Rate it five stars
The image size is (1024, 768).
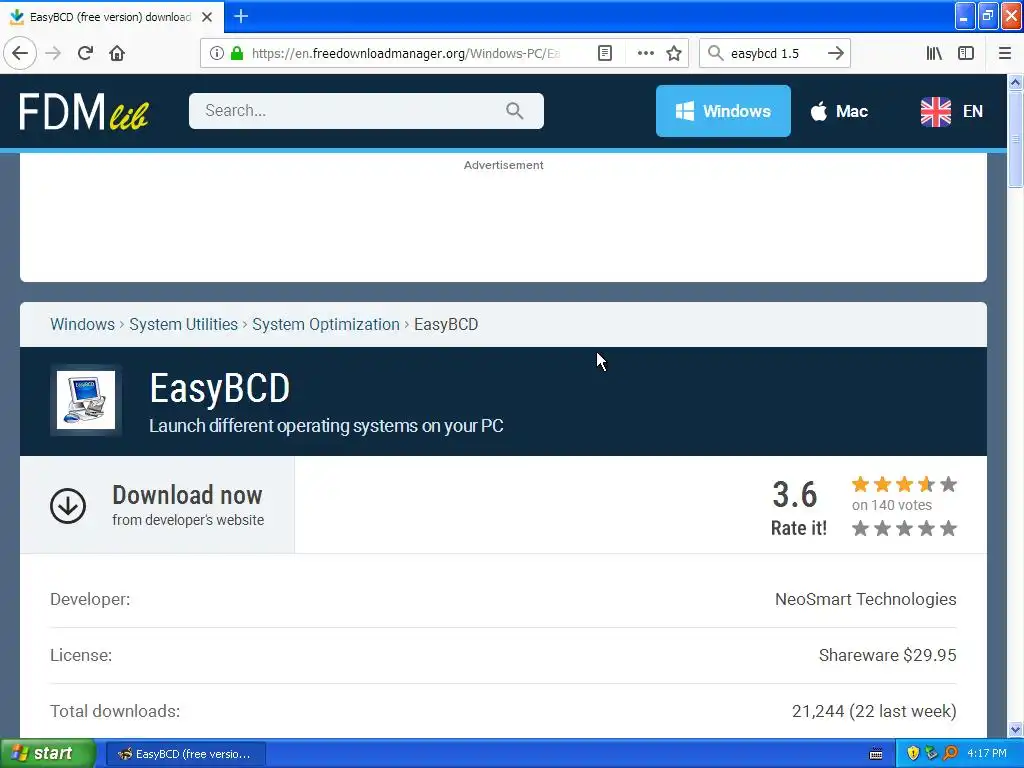[948, 528]
